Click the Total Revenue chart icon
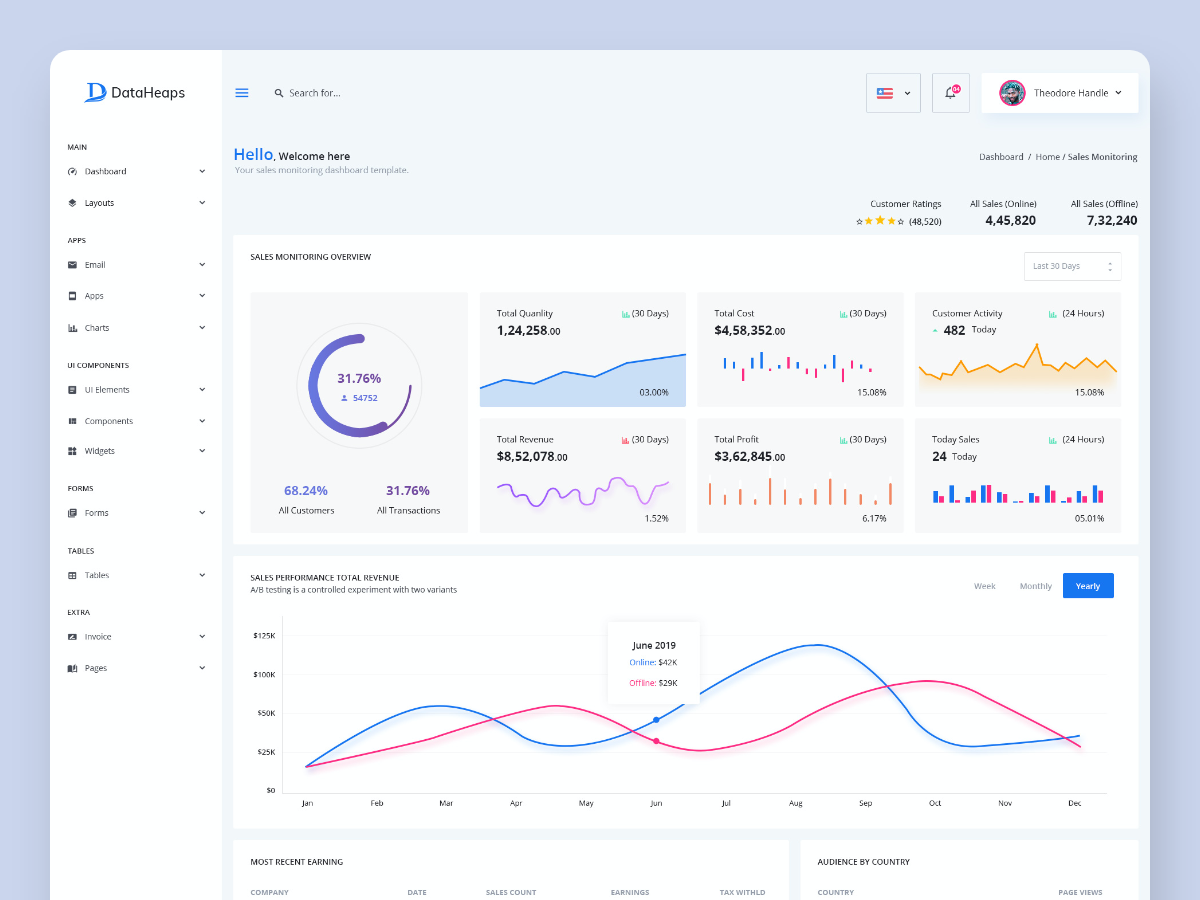 pos(626,440)
